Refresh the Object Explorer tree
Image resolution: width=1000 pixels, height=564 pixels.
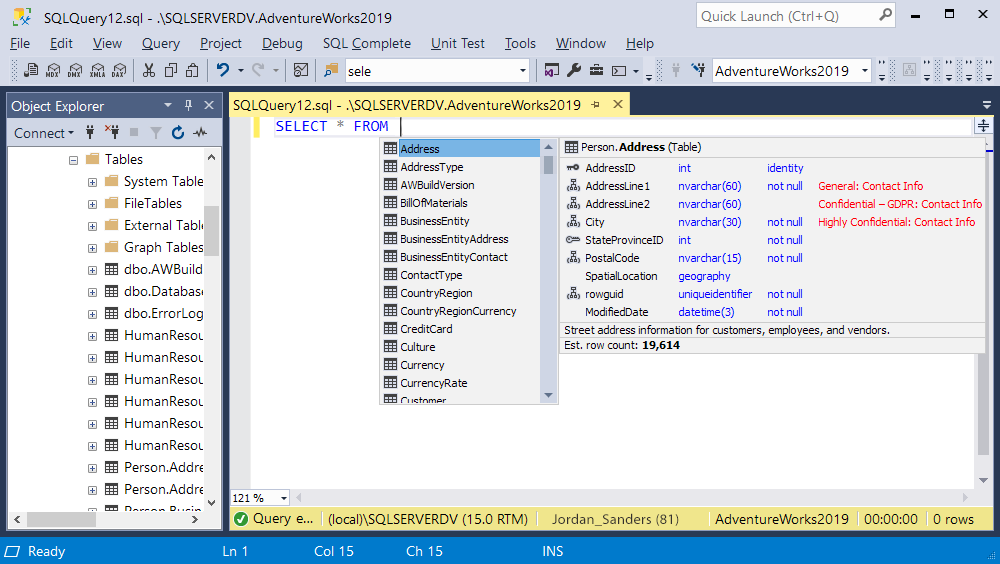click(x=178, y=132)
